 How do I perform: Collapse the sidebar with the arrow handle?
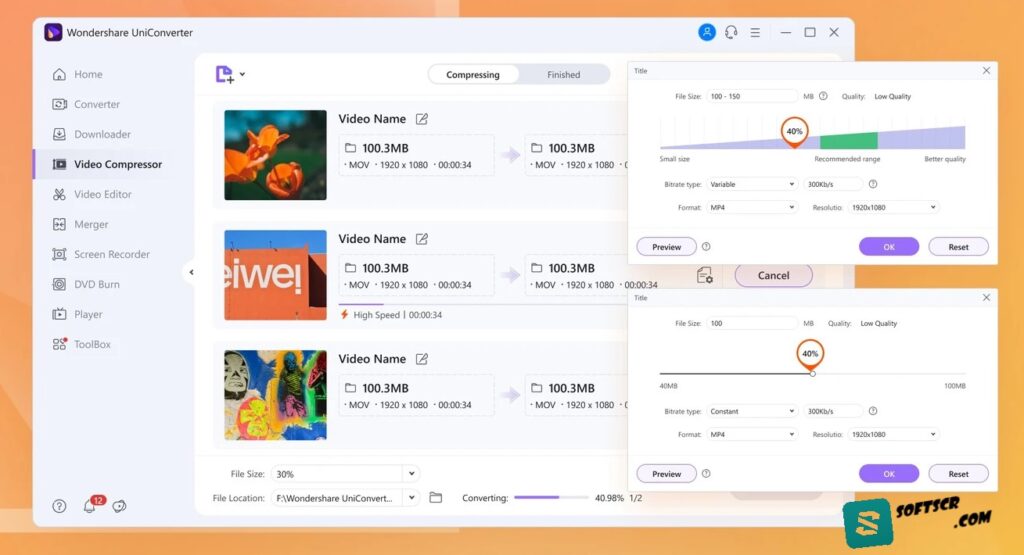click(x=191, y=272)
